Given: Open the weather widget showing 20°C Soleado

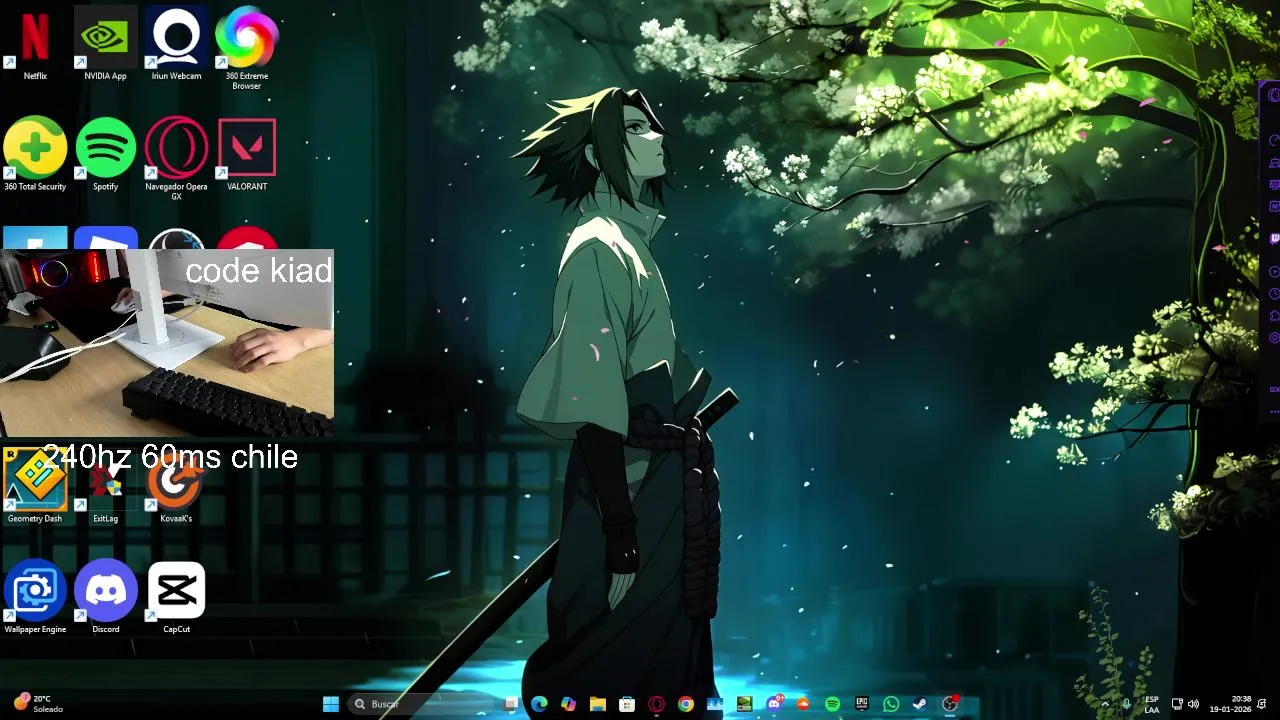Looking at the screenshot, I should [x=38, y=704].
